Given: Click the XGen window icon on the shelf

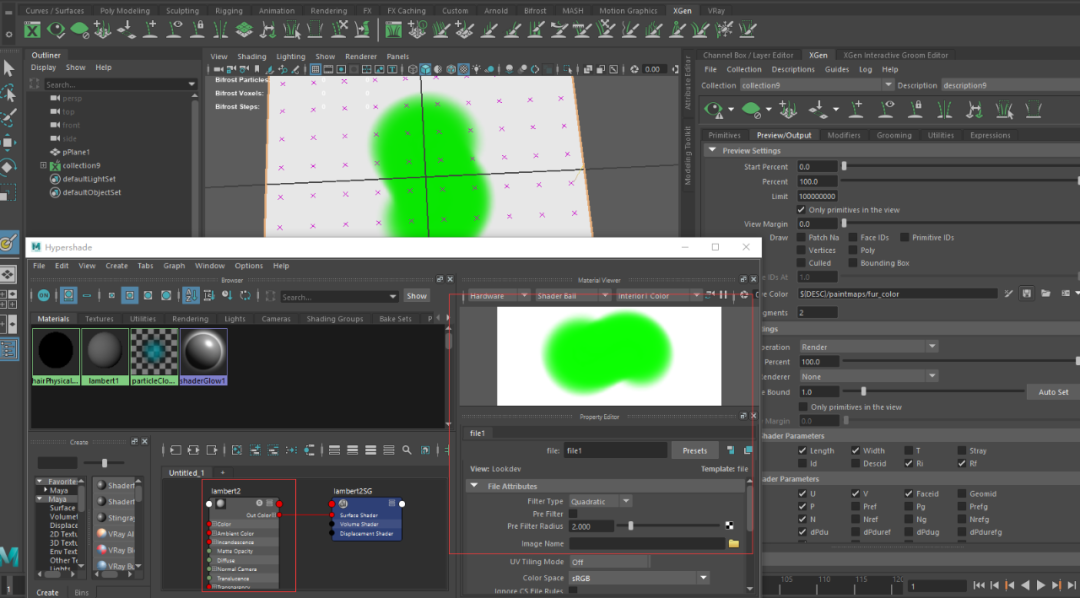Looking at the screenshot, I should 32,30.
